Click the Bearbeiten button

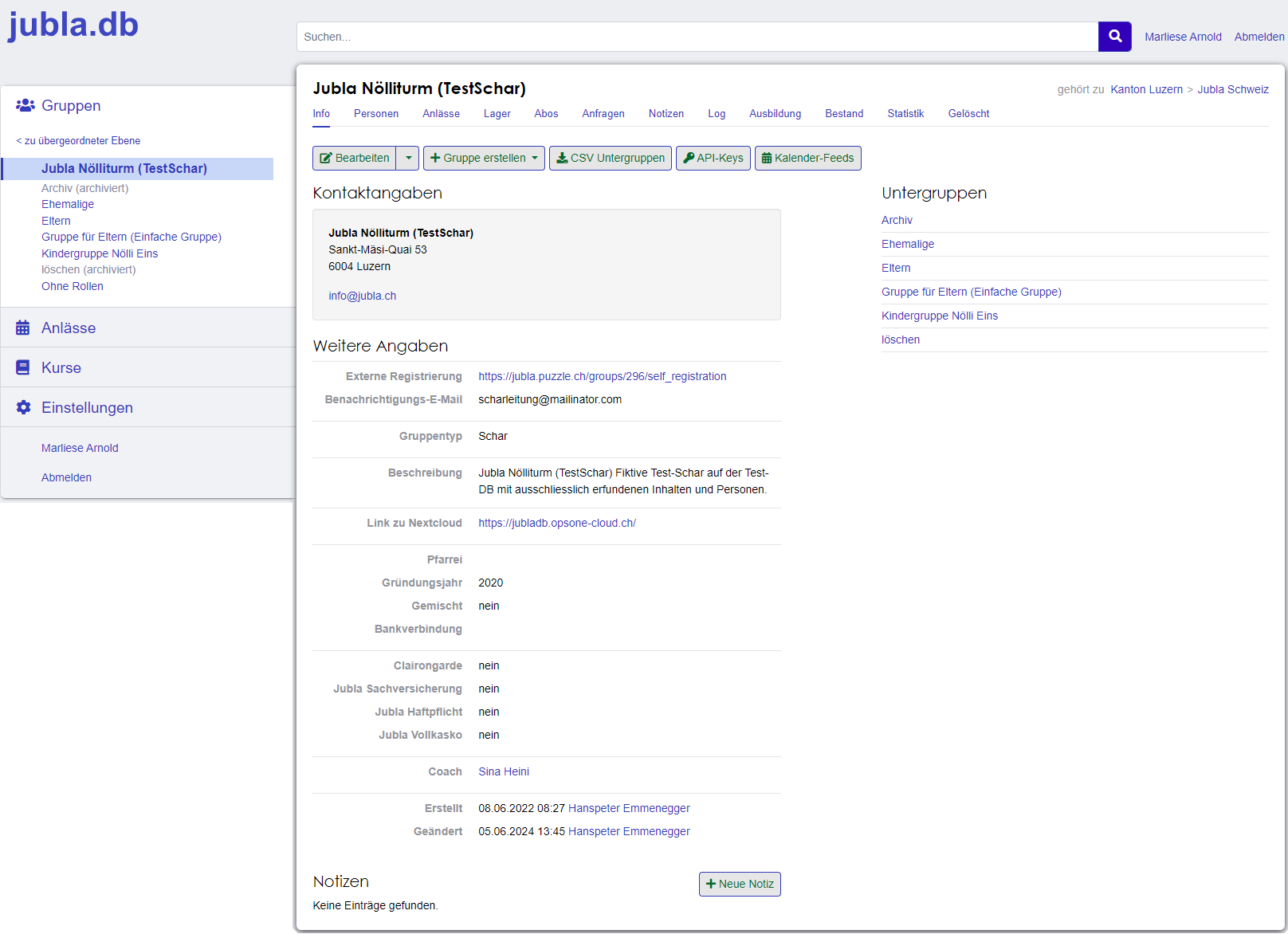click(355, 158)
